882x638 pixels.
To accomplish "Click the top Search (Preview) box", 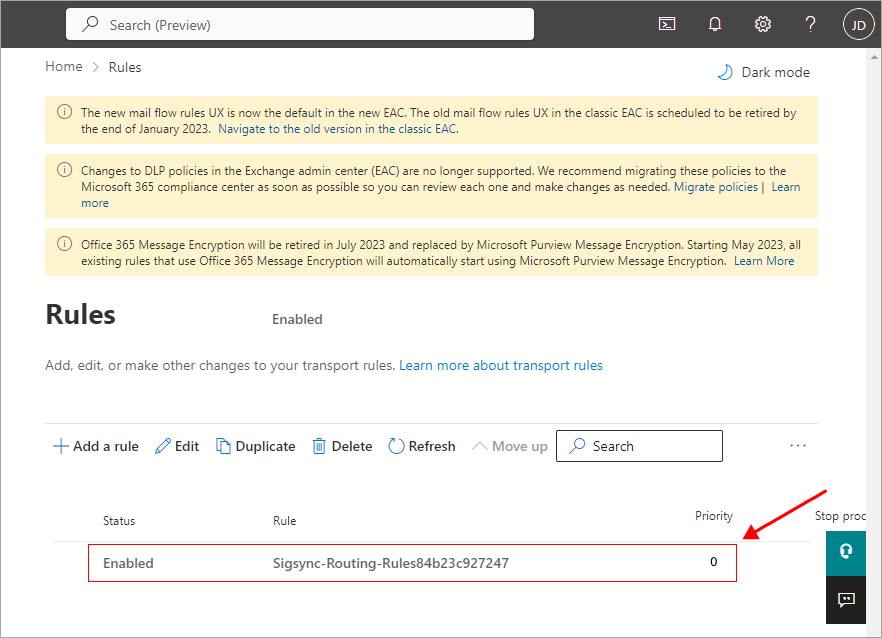I will [x=300, y=24].
